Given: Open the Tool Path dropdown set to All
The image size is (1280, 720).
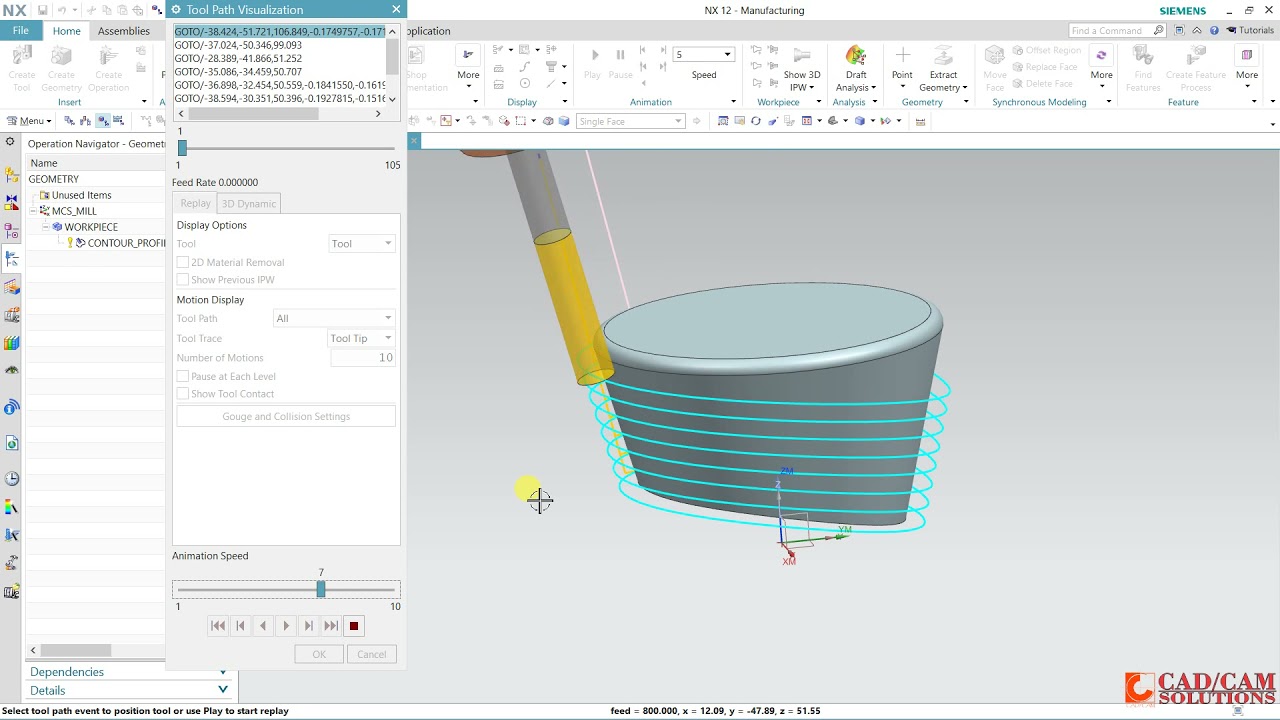Looking at the screenshot, I should pos(334,318).
